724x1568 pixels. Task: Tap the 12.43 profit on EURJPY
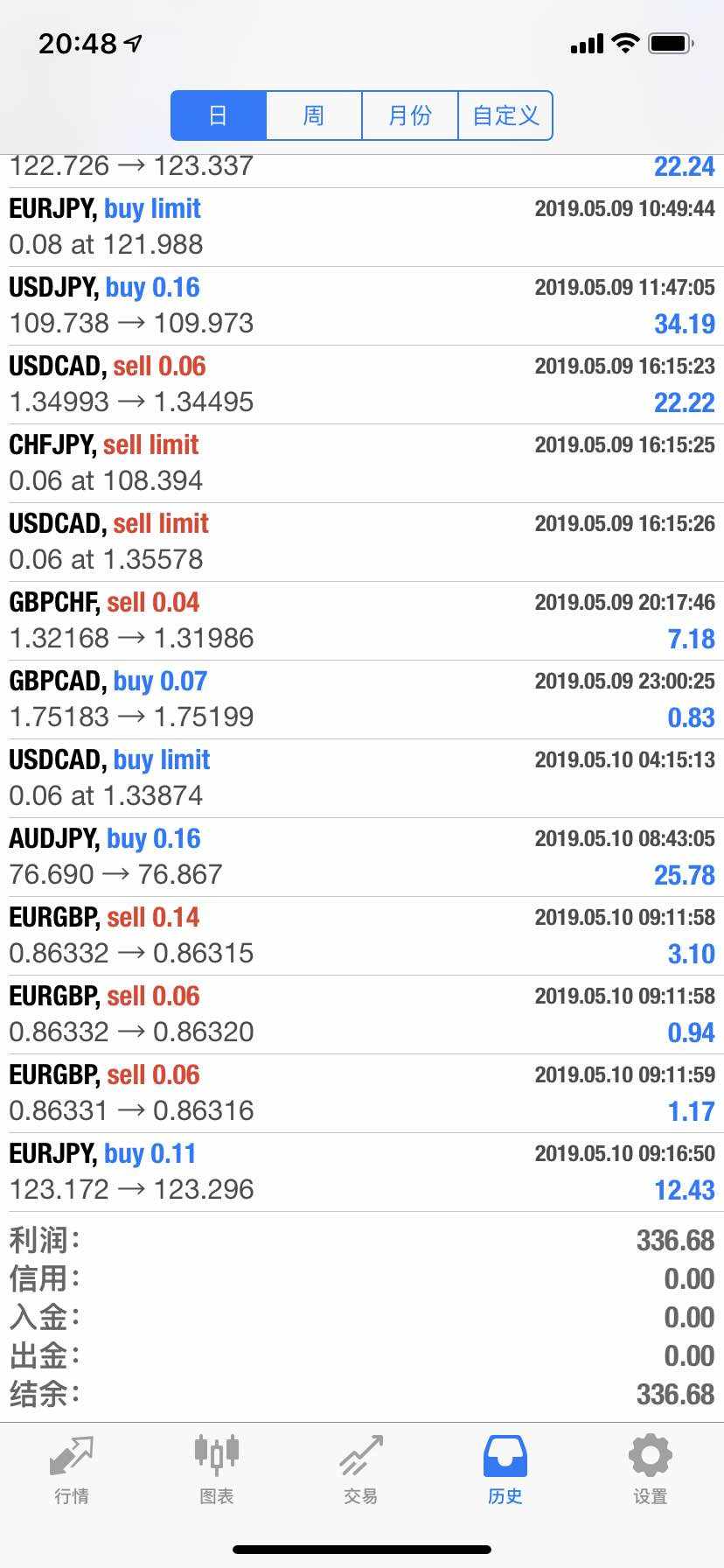click(x=685, y=1190)
